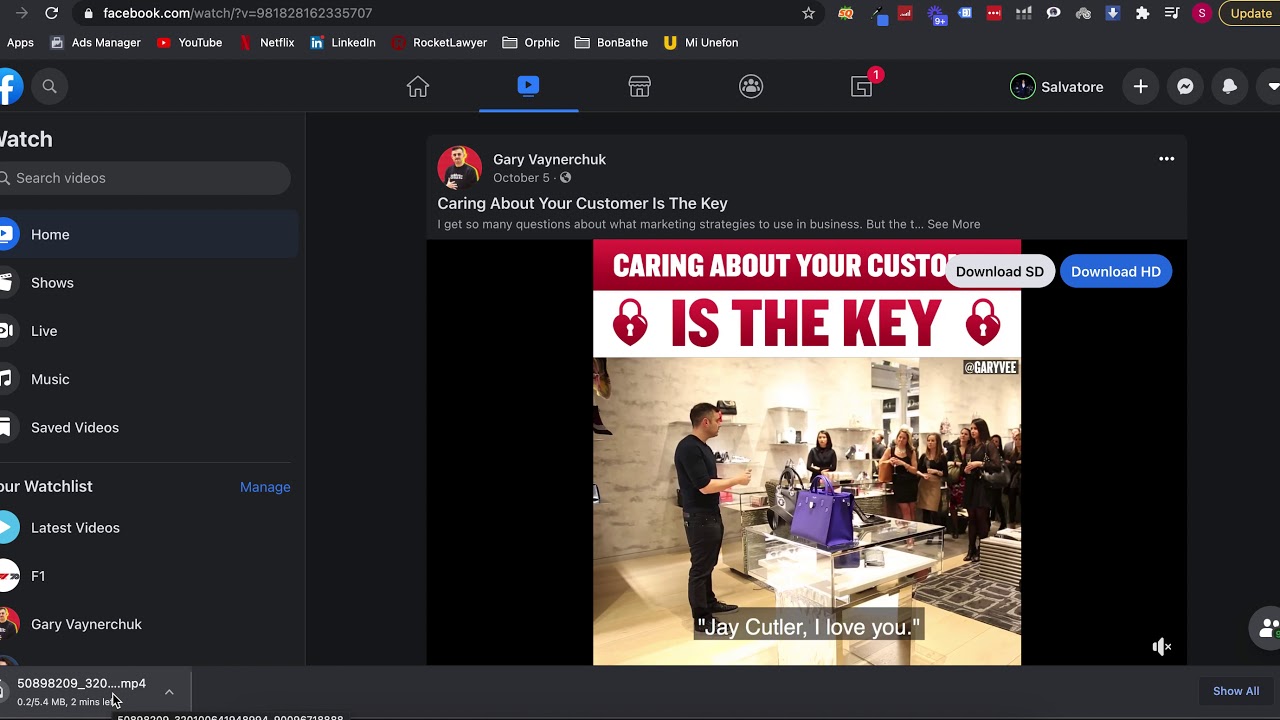The width and height of the screenshot is (1280, 720).
Task: Open Latest Videos in the watchlist
Action: [x=149, y=528]
